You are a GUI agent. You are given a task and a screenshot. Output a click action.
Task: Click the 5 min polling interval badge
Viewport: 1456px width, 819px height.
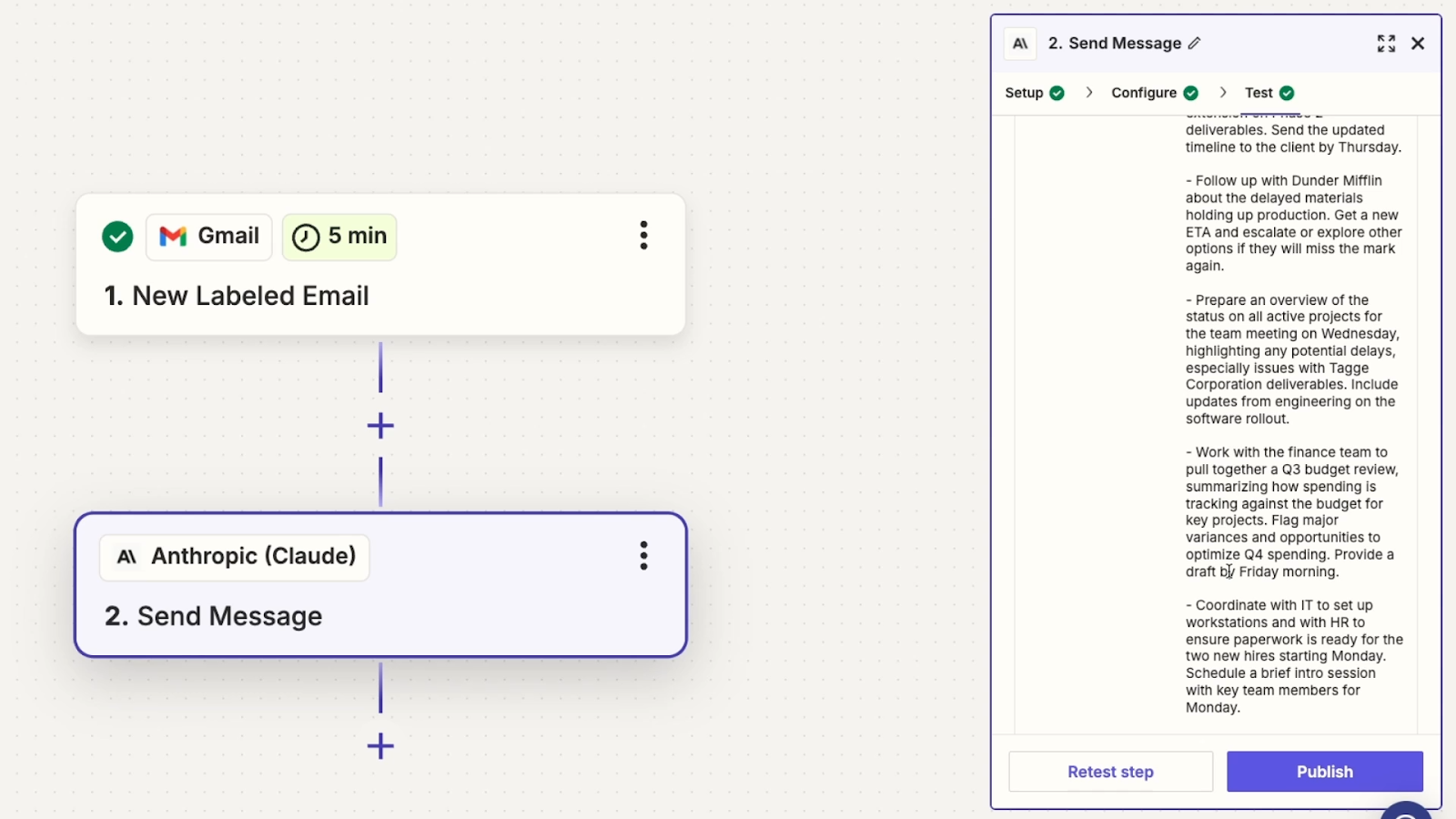click(x=339, y=237)
